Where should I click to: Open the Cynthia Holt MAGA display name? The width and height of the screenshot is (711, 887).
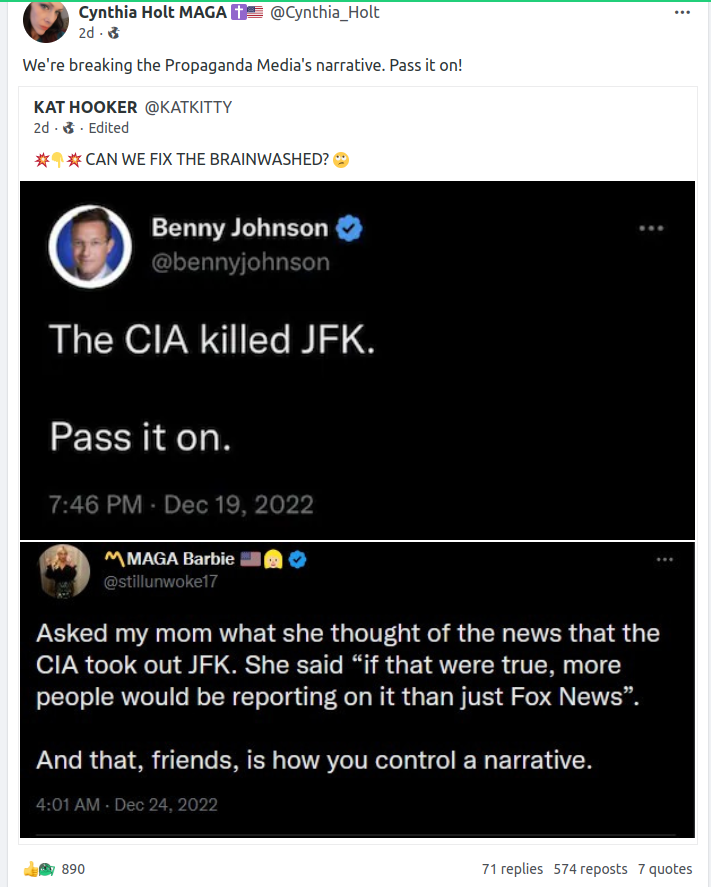coord(154,13)
